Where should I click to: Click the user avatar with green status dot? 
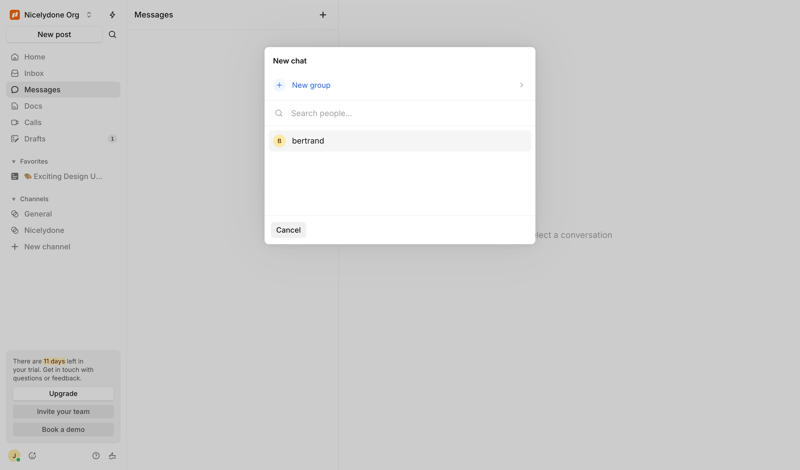click(x=14, y=456)
